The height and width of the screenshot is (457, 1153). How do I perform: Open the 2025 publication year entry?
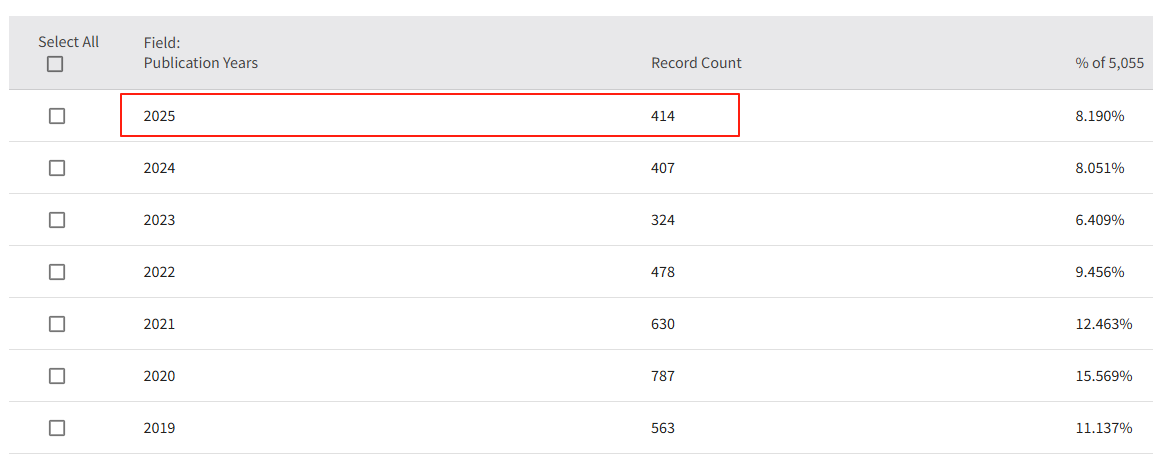(x=159, y=116)
